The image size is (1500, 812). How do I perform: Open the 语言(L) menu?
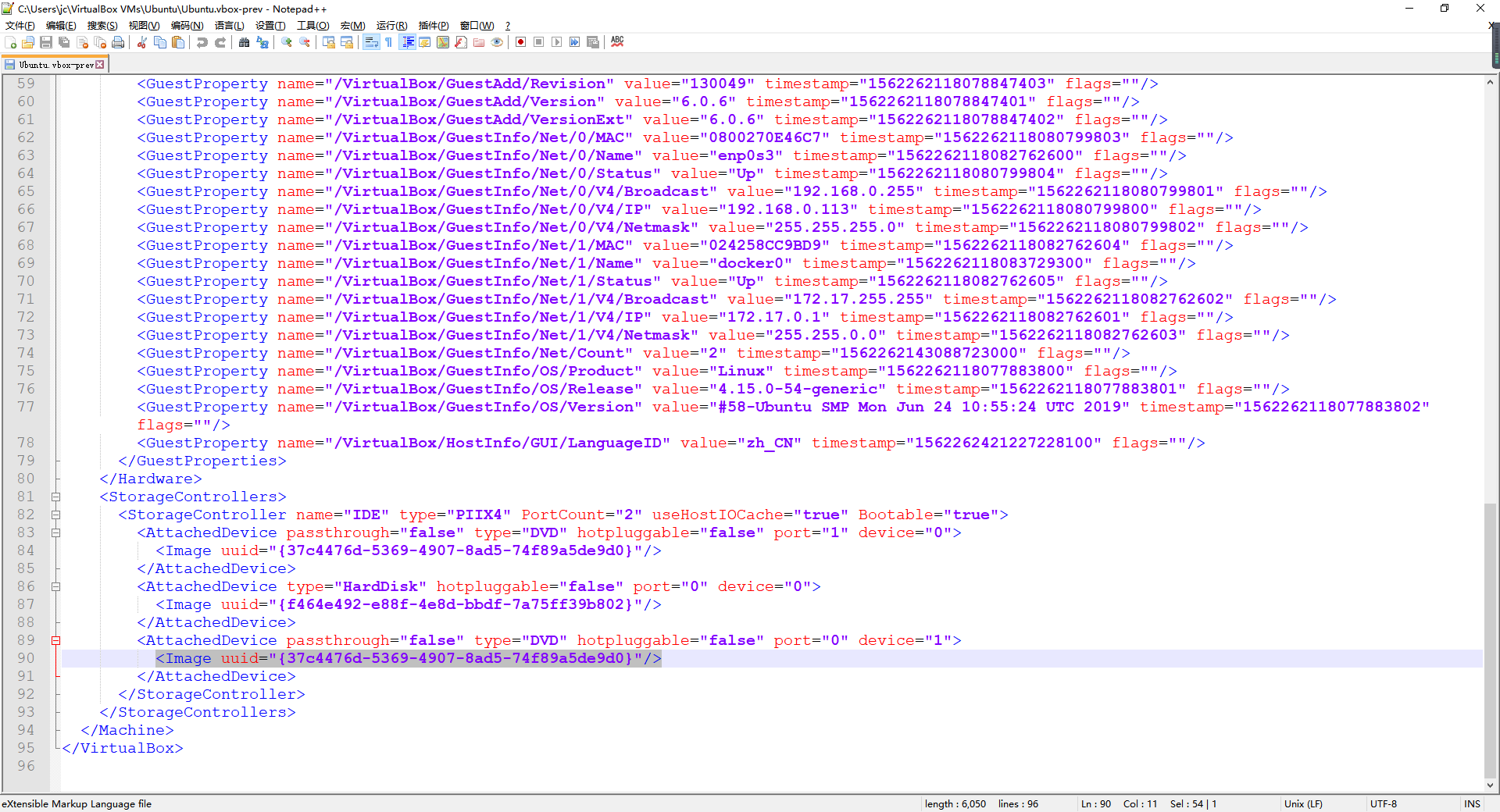click(230, 26)
